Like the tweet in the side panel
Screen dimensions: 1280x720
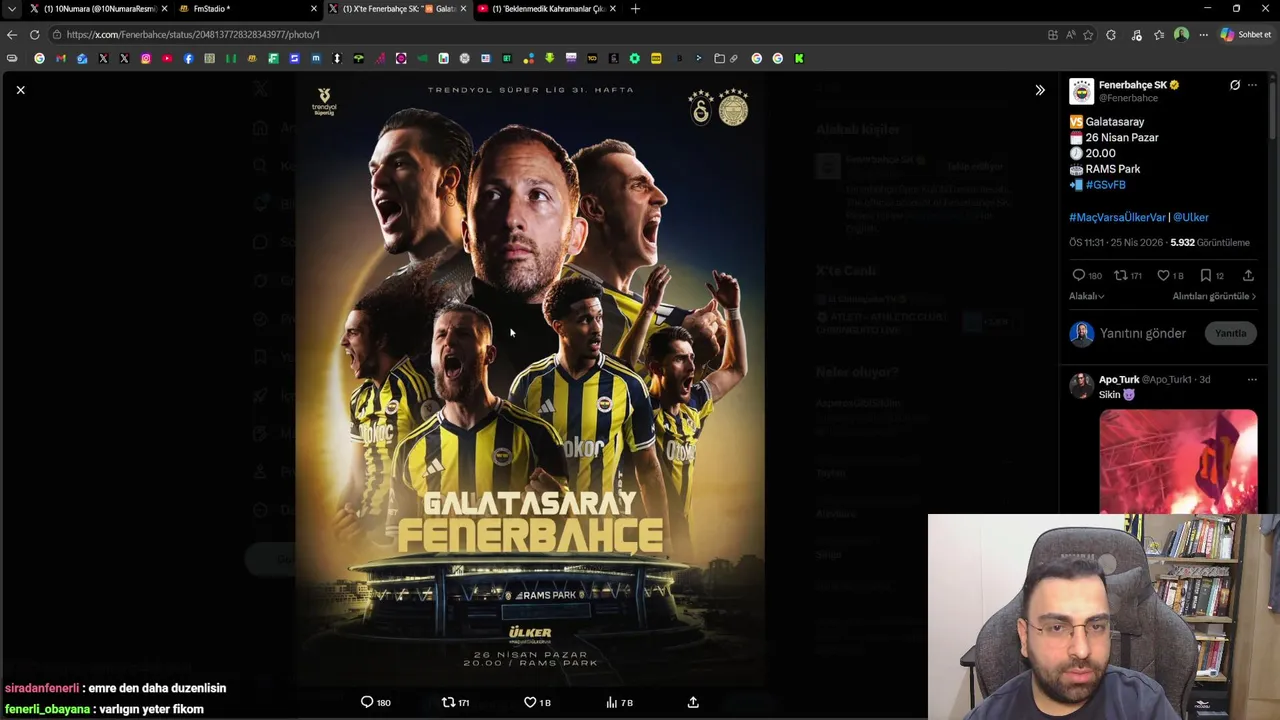(x=1163, y=275)
